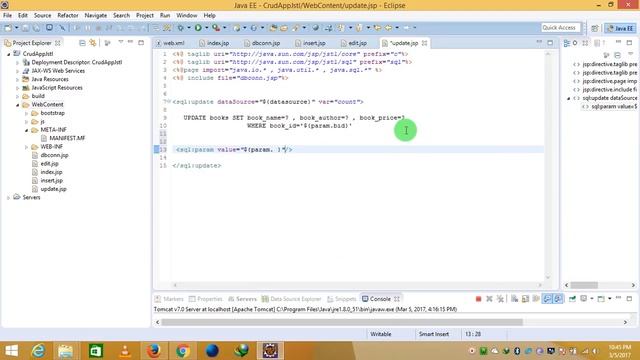Screen dimensions: 640x360
Task: Toggle Show Console on Standard Error
Action: [x=558, y=299]
